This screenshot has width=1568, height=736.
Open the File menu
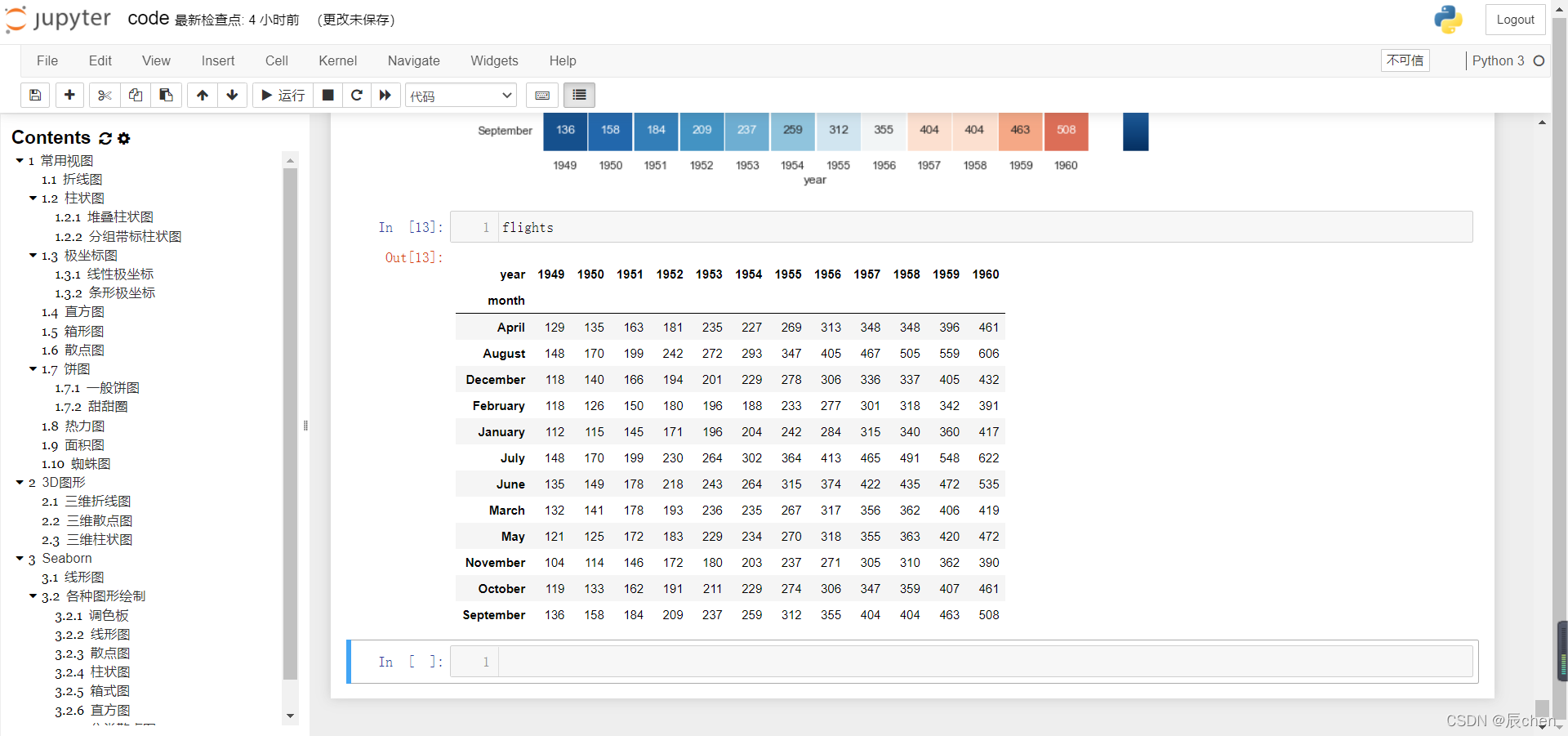[x=47, y=60]
